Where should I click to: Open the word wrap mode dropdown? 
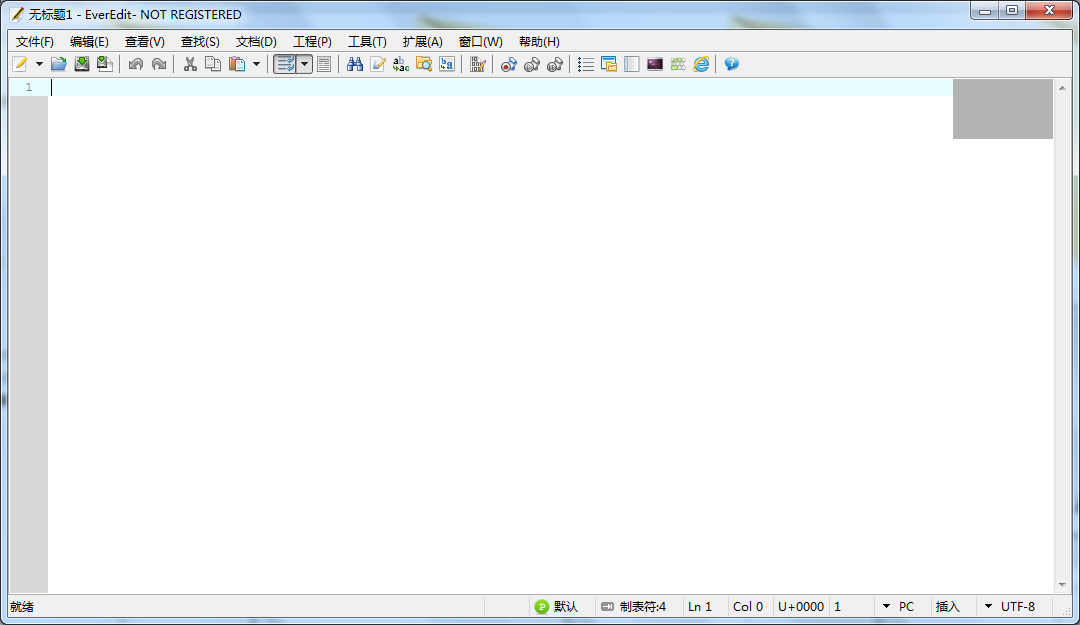click(304, 64)
